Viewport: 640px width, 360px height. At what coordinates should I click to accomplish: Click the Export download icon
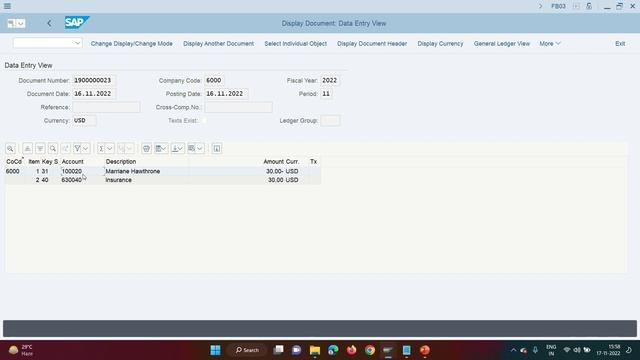tap(175, 149)
